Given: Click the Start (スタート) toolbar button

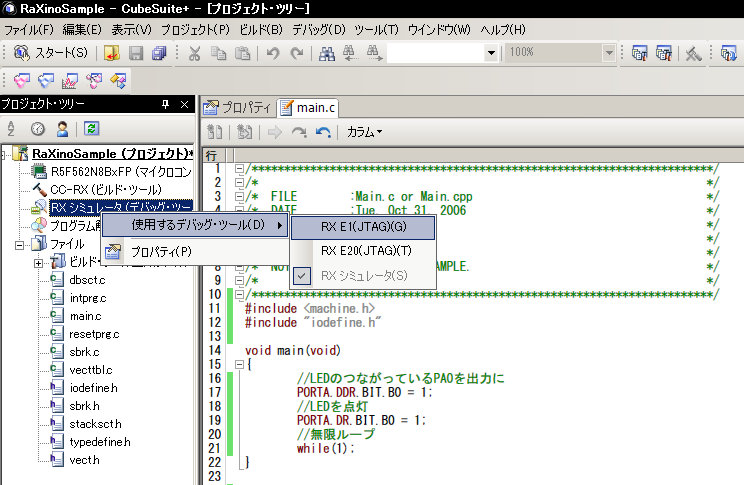Looking at the screenshot, I should click(x=51, y=53).
